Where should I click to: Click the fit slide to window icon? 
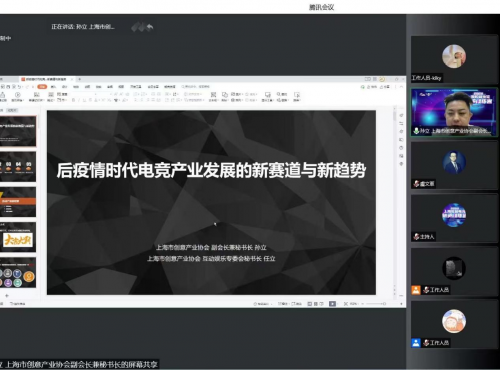pos(346,304)
